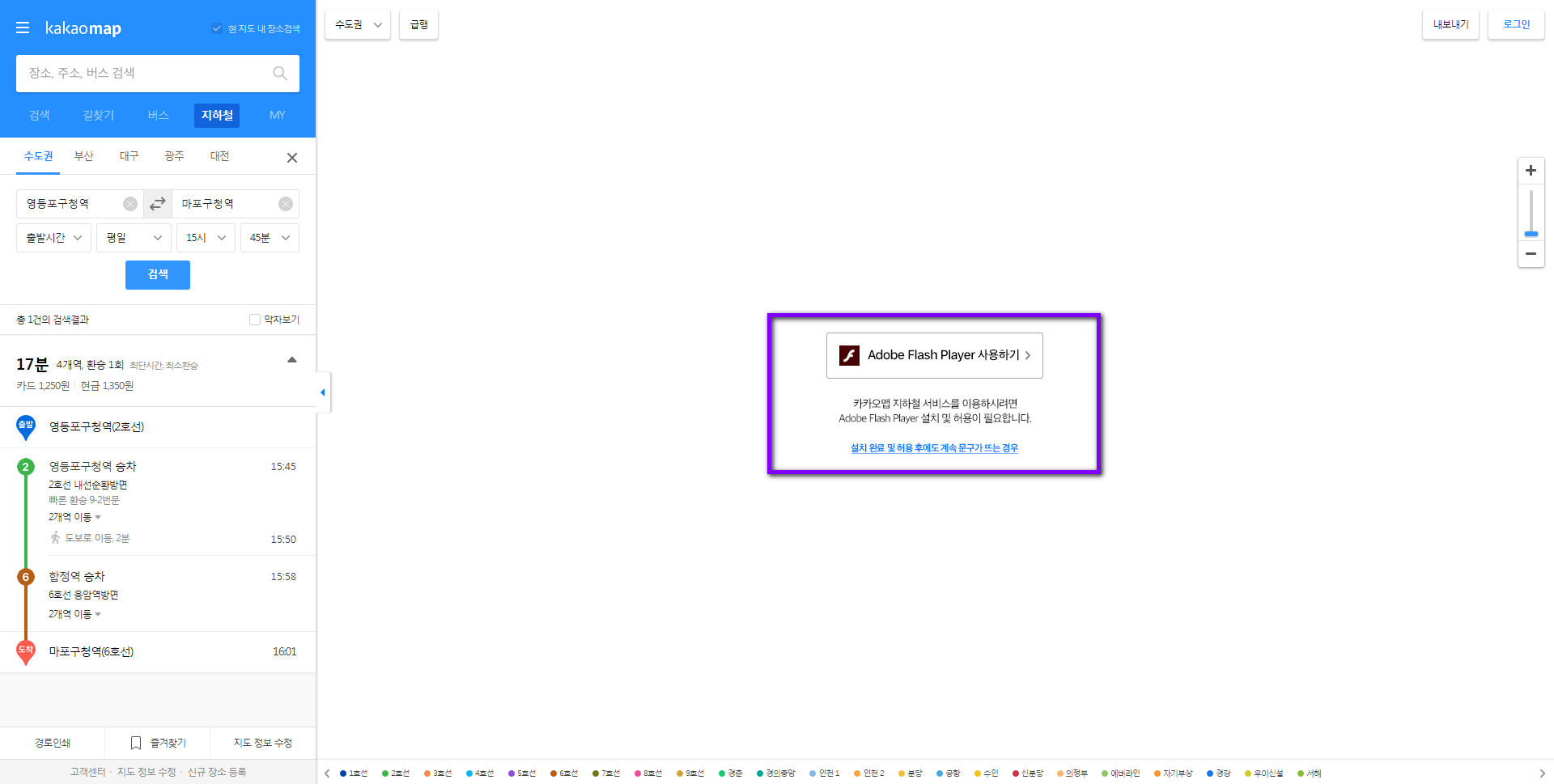
Task: Open the 수도권 region dropdown above the map
Action: 358,25
